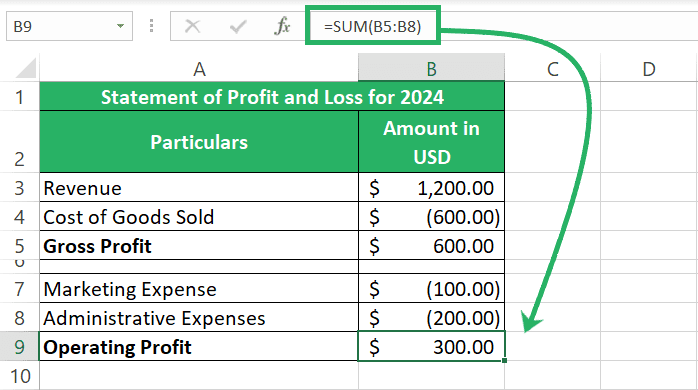The width and height of the screenshot is (698, 390).
Task: Select column D header
Action: pyautogui.click(x=649, y=69)
